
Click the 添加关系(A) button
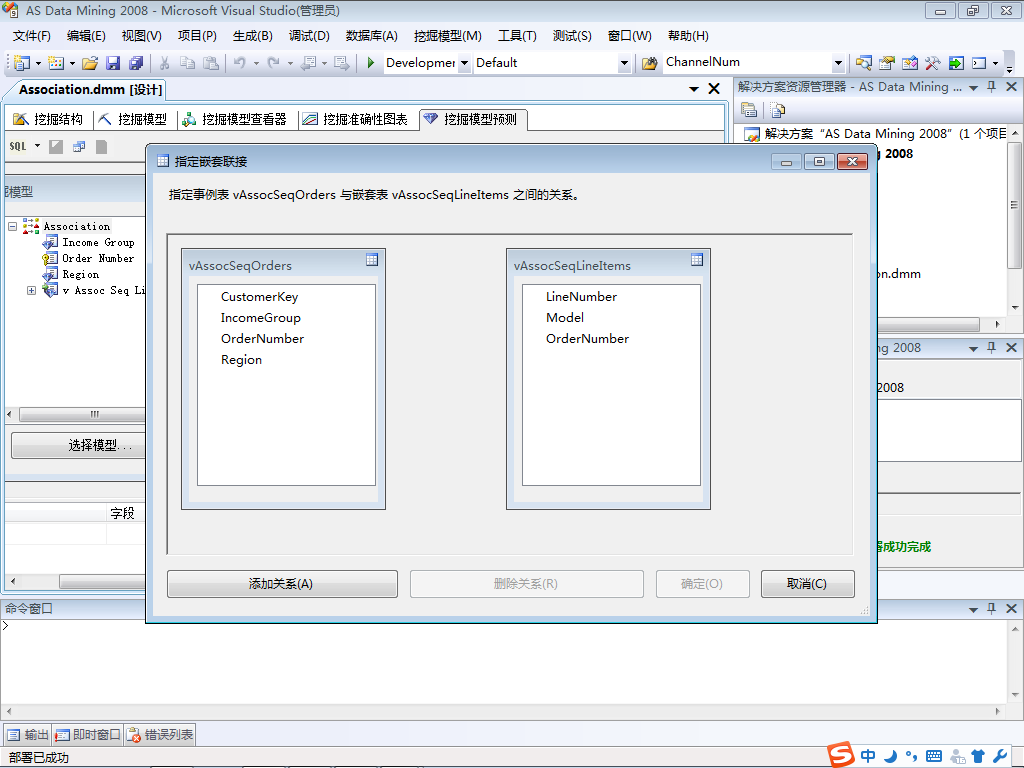pos(282,584)
